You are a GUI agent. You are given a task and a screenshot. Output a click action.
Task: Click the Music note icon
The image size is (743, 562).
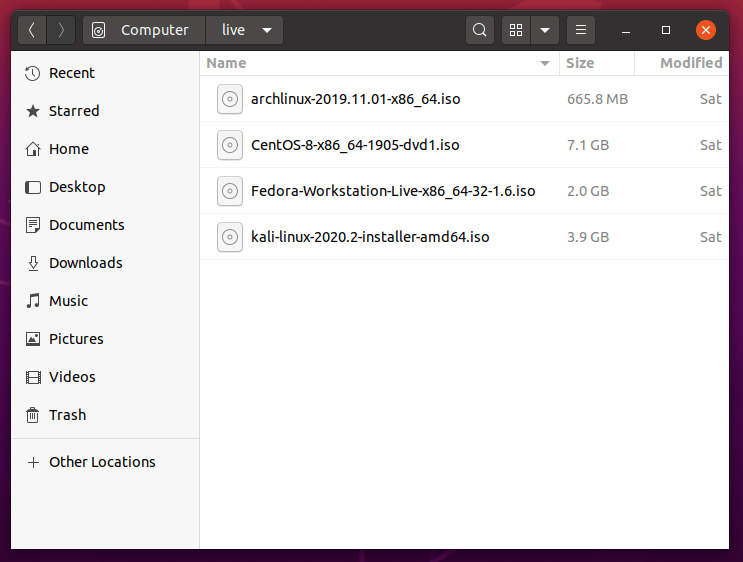(x=33, y=301)
